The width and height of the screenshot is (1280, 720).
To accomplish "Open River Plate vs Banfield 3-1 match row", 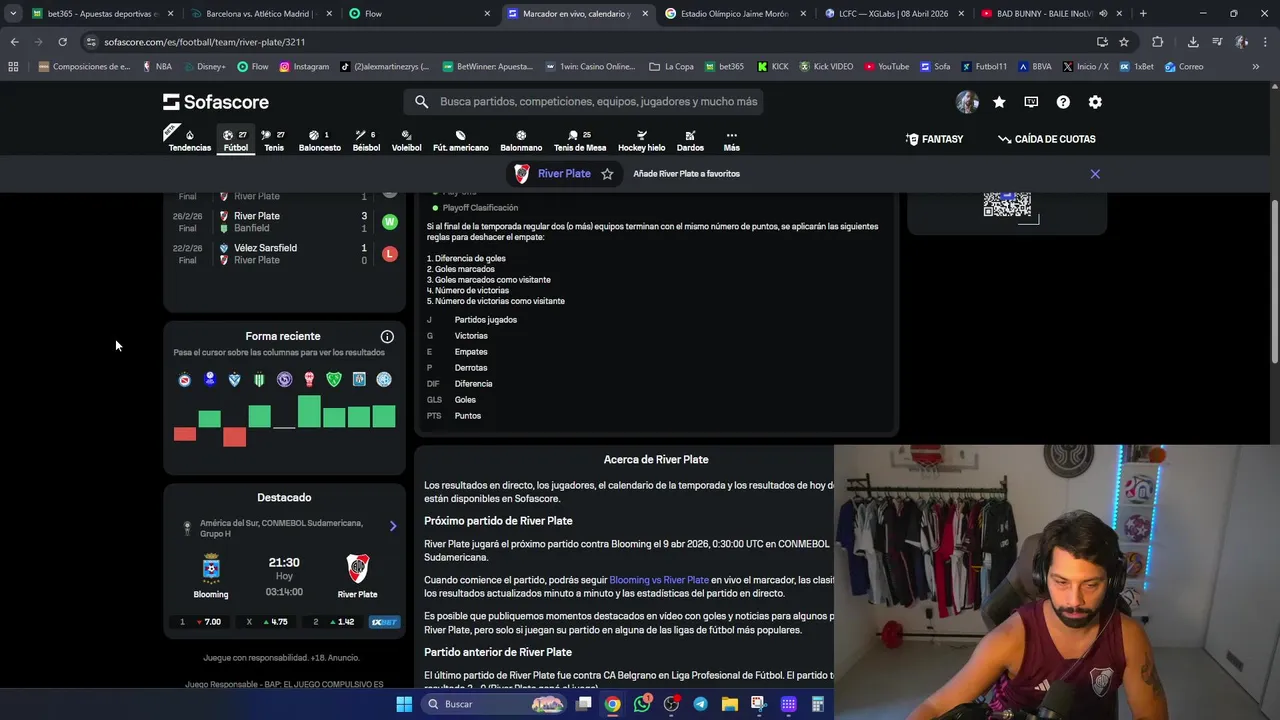I will [284, 222].
